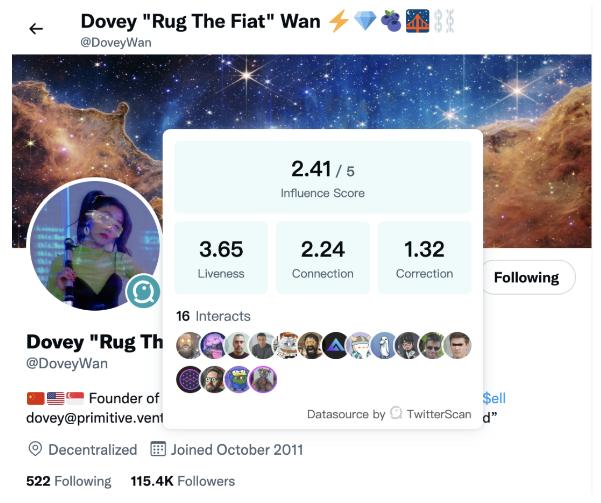Screen dimensions: 601x503
Task: Open the last avatar in first interacts row
Action: coord(458,345)
